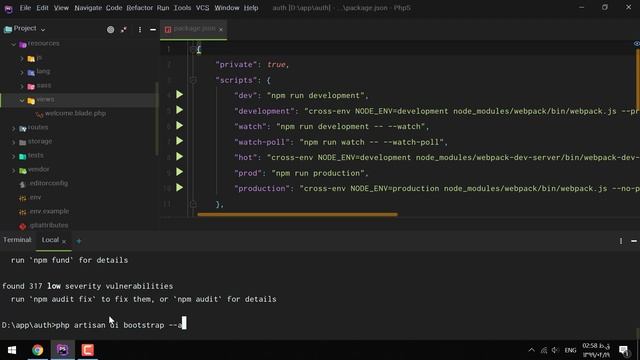Run the "hot" script gutter icon
The width and height of the screenshot is (640, 360).
[x=180, y=157]
